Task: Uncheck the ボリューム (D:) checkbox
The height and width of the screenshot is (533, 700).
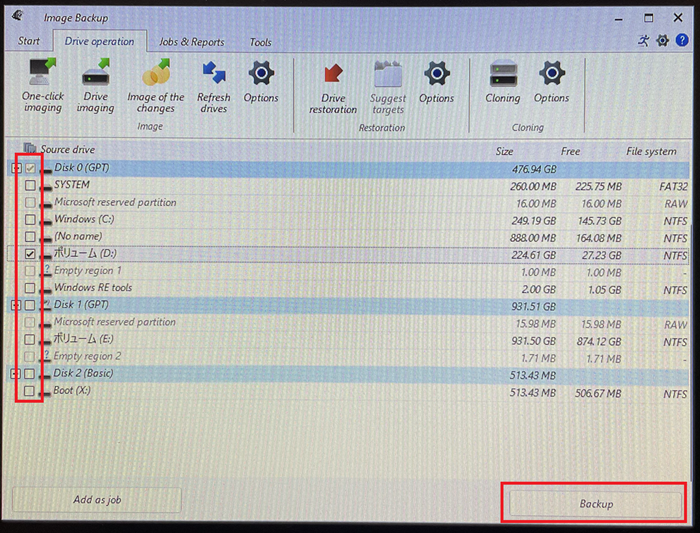Action: click(30, 254)
